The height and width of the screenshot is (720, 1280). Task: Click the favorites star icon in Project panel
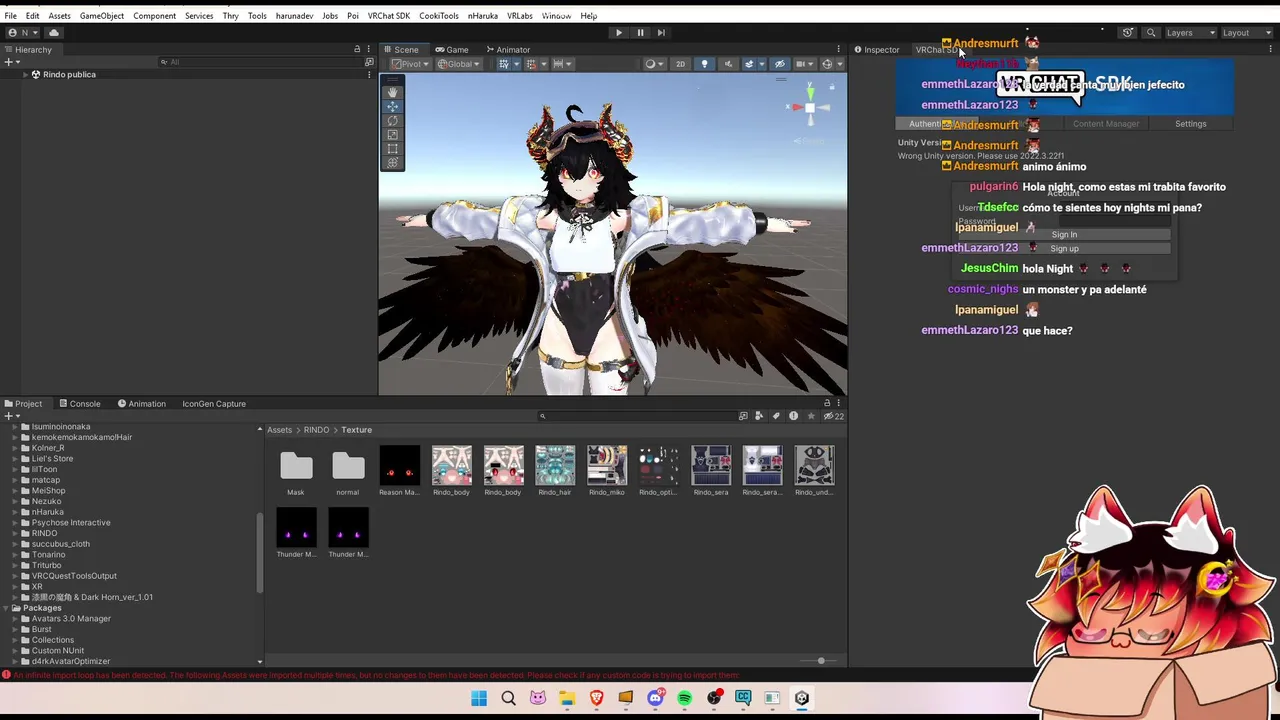811,416
